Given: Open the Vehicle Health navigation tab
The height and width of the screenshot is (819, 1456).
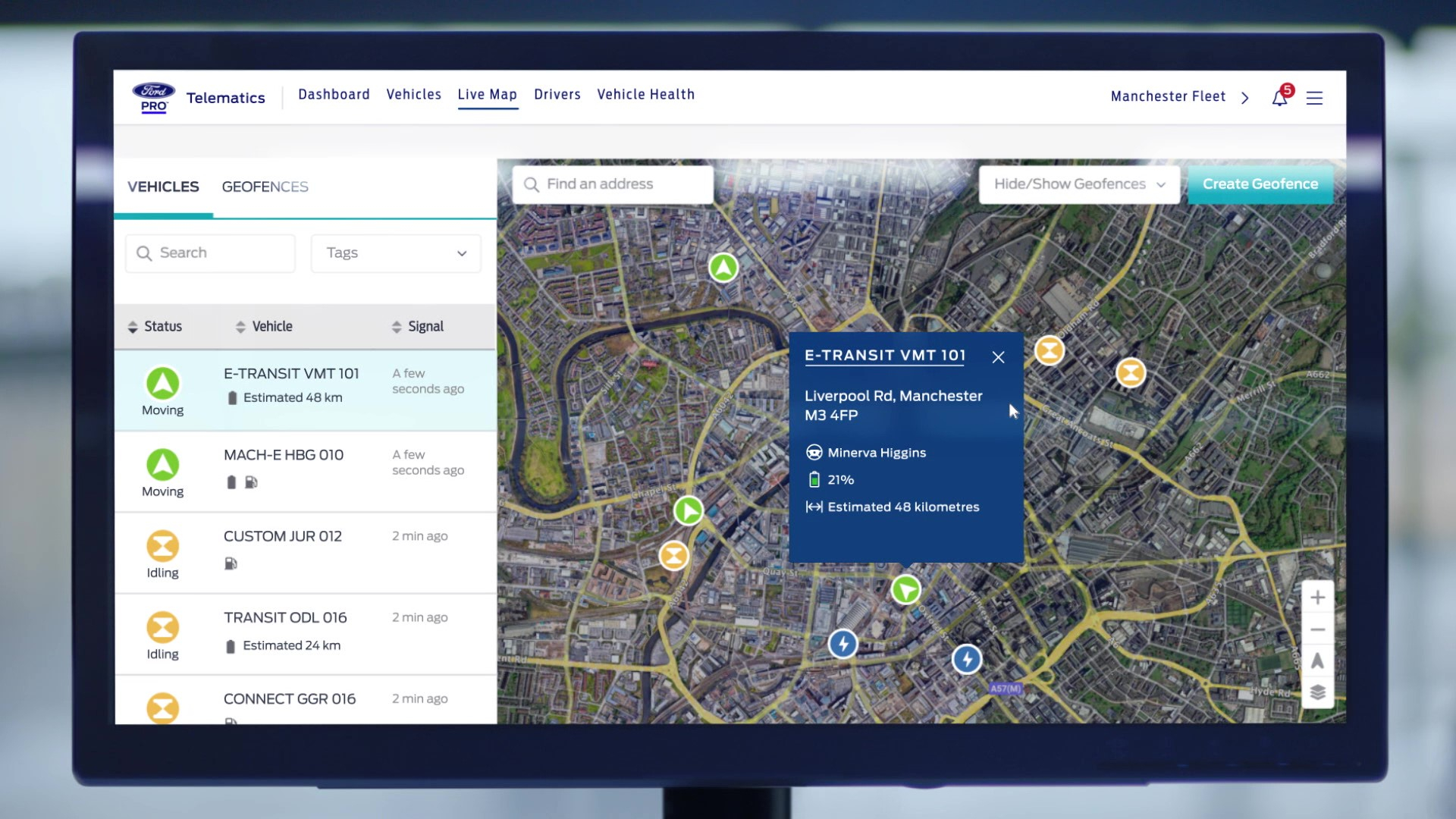Looking at the screenshot, I should (x=645, y=94).
